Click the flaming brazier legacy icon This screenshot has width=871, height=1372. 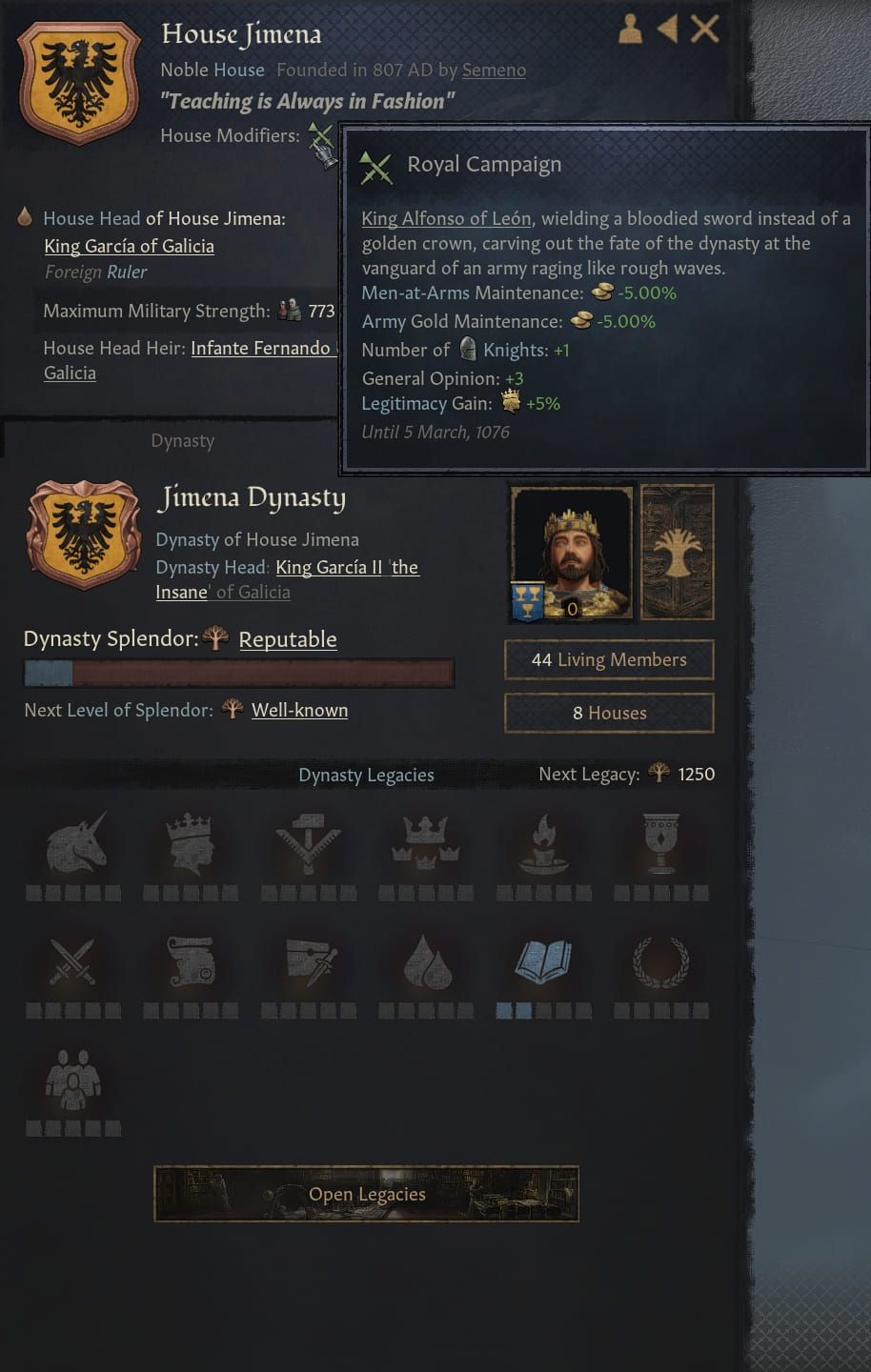(x=544, y=843)
